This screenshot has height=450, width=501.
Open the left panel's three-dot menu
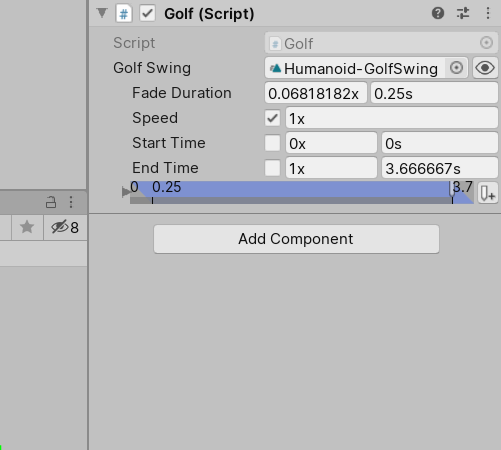coord(71,202)
